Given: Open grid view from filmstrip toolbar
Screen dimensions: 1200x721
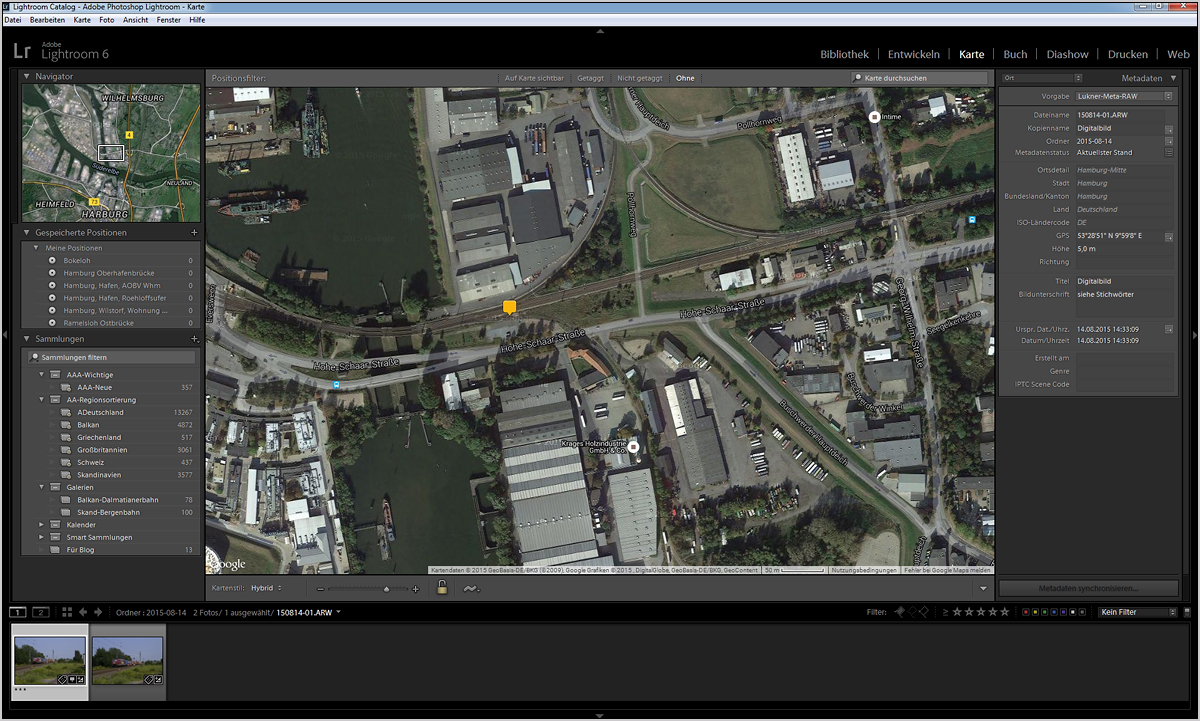Looking at the screenshot, I should pyautogui.click(x=67, y=611).
